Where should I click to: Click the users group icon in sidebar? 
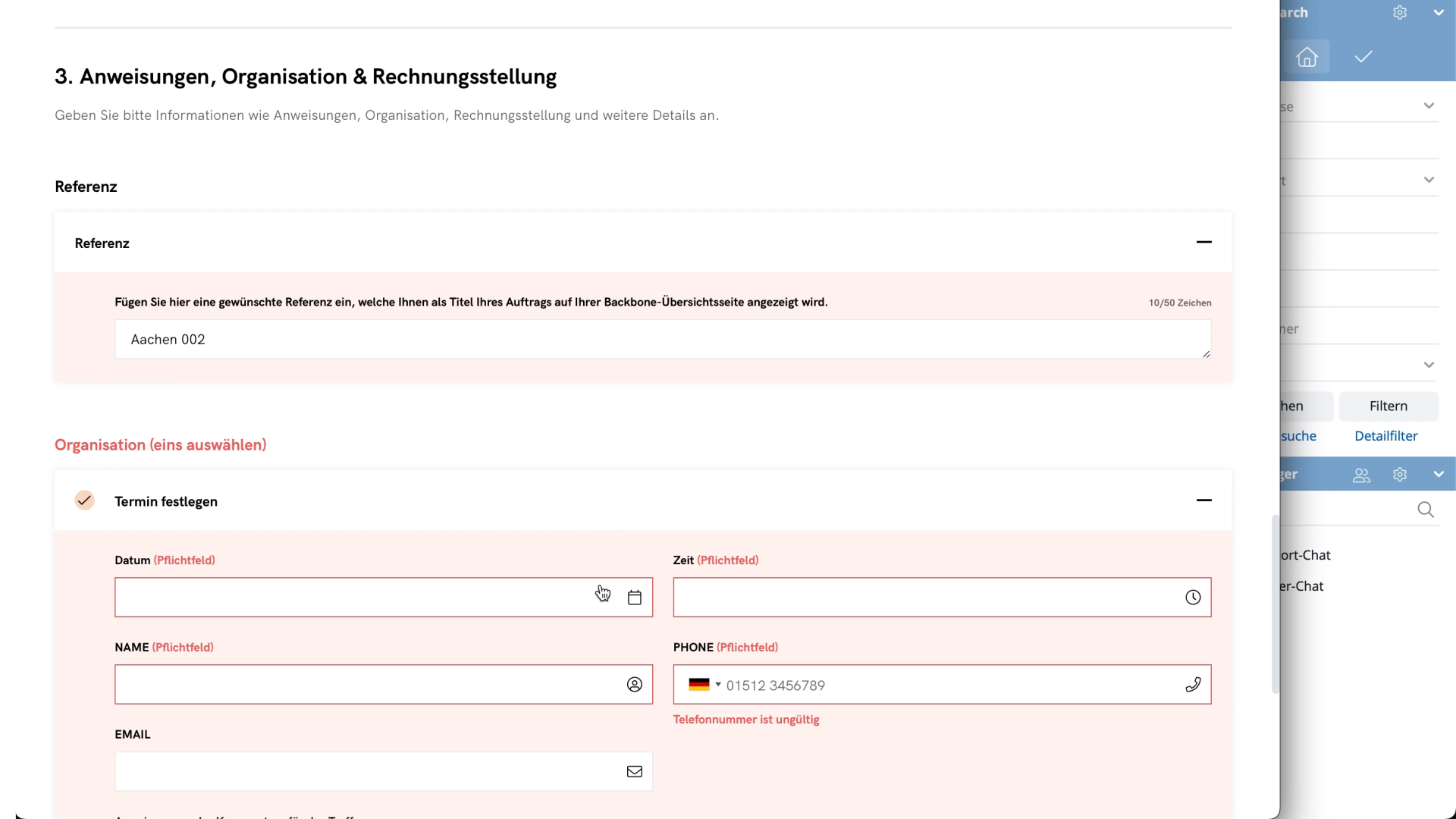click(1361, 475)
